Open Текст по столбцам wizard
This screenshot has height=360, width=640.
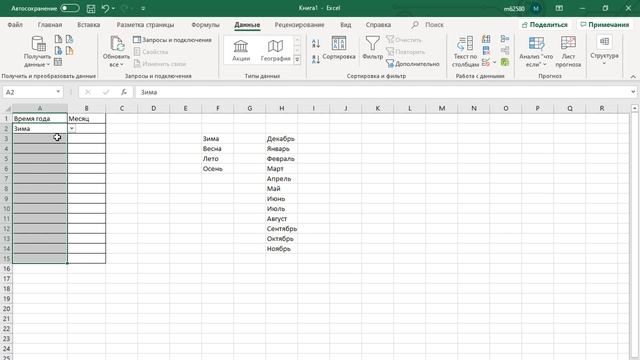465,51
